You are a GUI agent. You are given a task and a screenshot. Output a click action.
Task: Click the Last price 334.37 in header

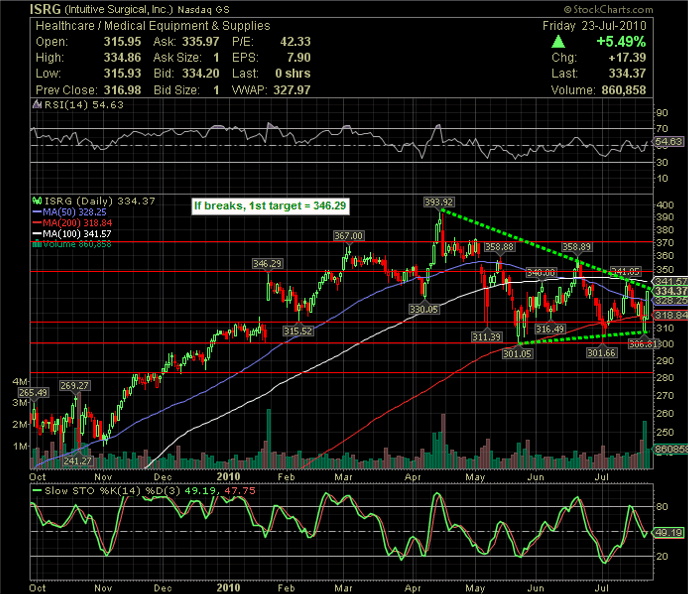[627, 73]
